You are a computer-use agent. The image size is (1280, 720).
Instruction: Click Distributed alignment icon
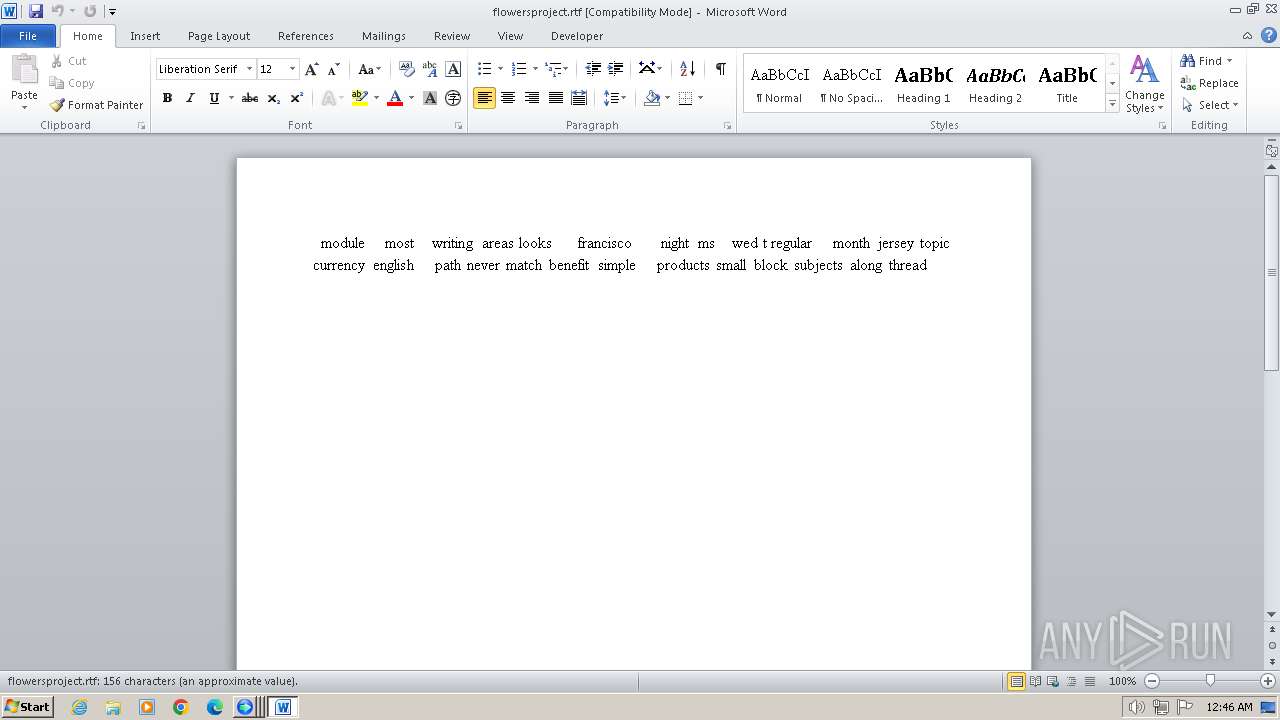click(579, 98)
